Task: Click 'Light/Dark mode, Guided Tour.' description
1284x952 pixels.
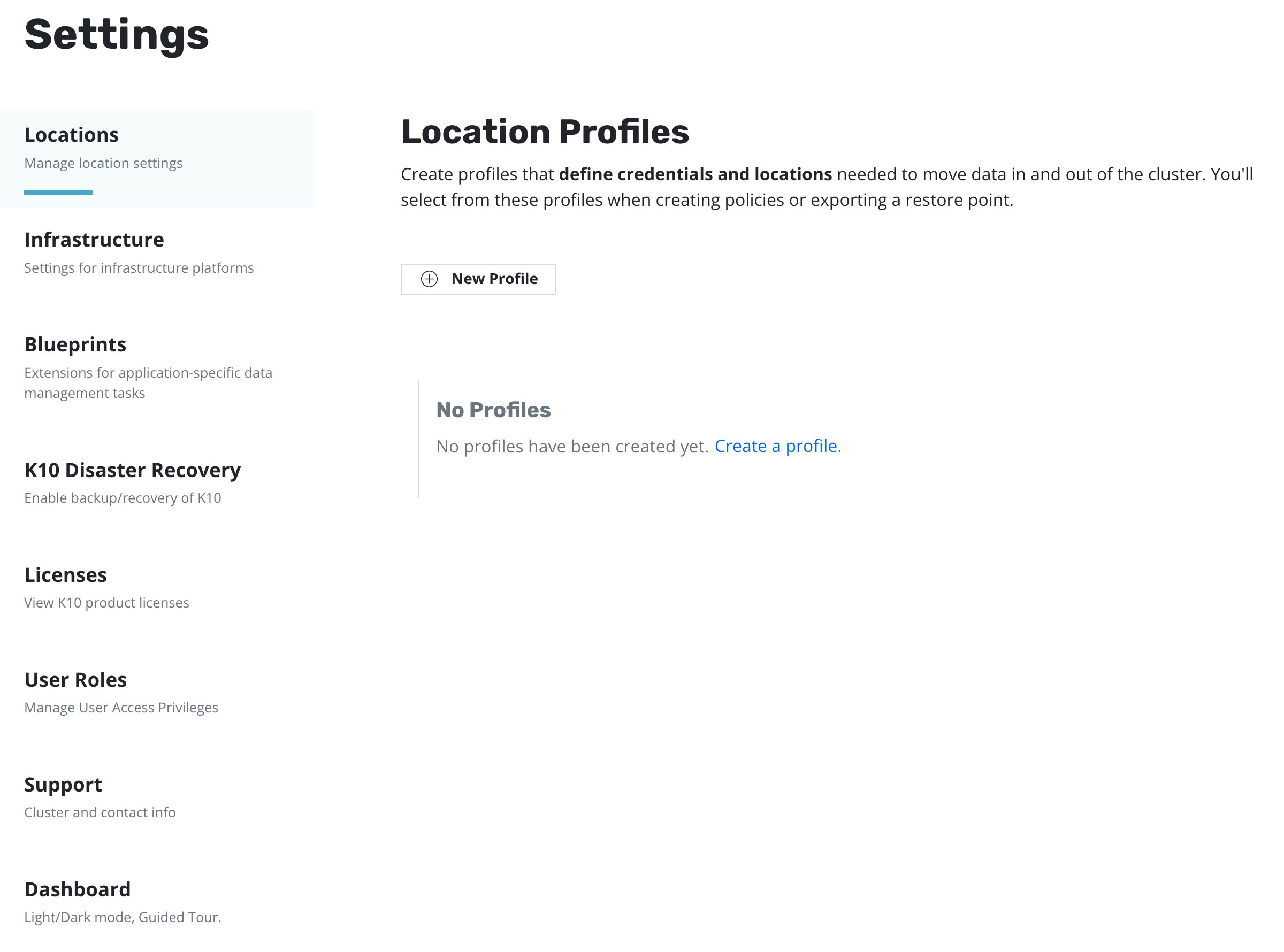Action: [122, 917]
